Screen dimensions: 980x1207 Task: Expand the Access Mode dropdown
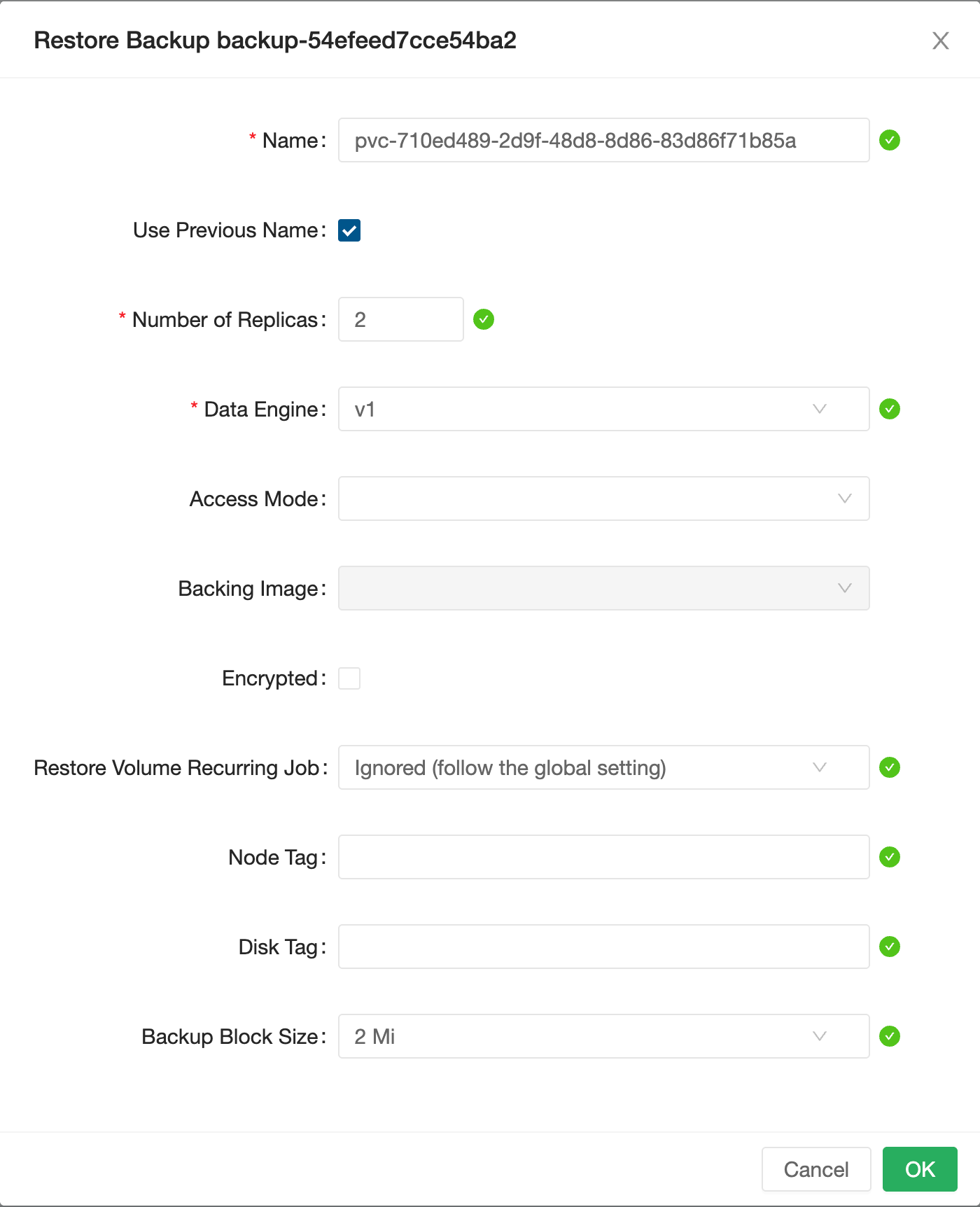603,498
